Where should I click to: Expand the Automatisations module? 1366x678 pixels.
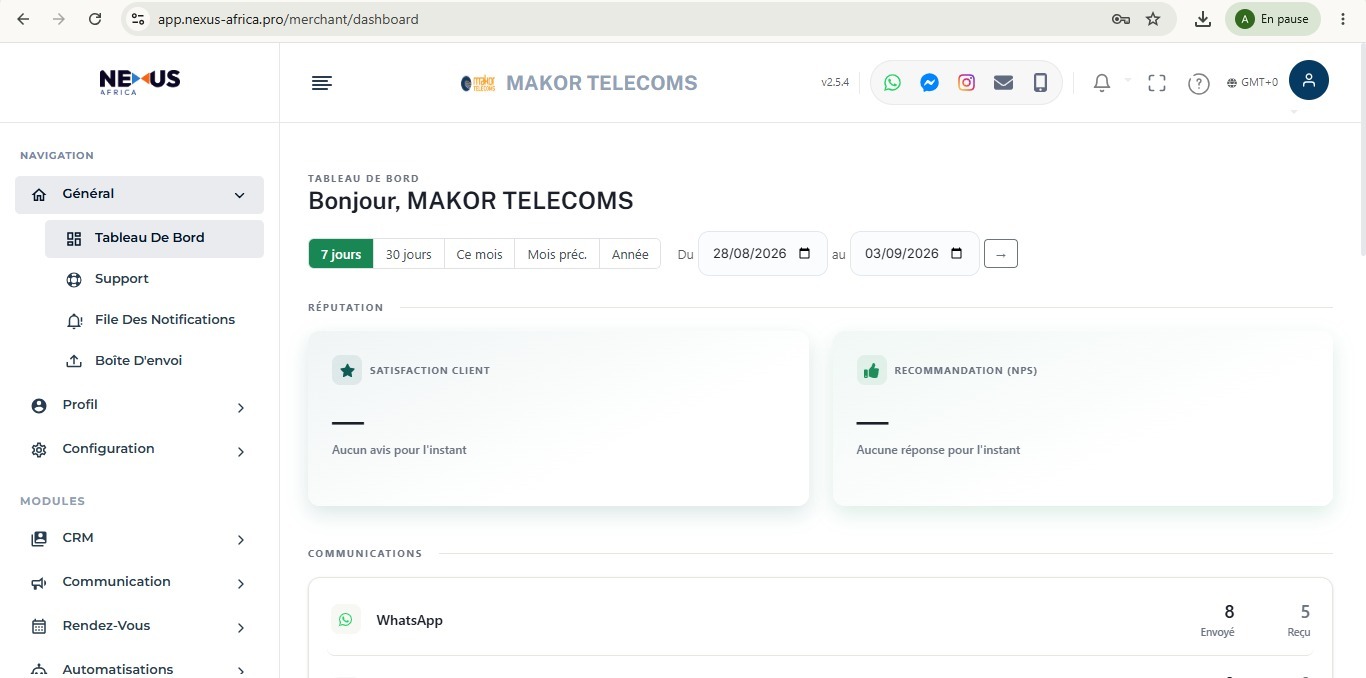click(x=139, y=668)
